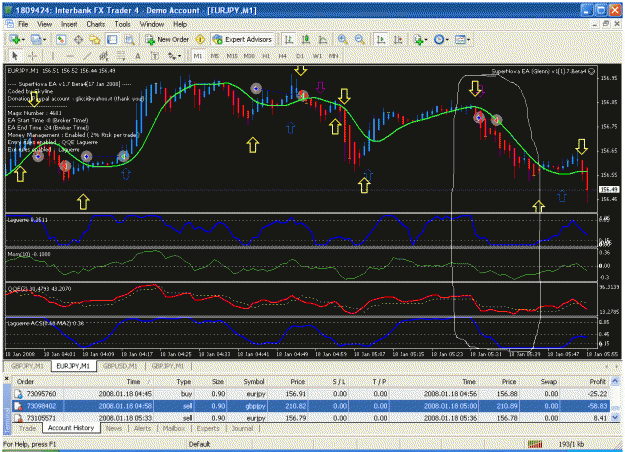The image size is (625, 452).
Task: Select the Text Label tool
Action: click(x=155, y=56)
